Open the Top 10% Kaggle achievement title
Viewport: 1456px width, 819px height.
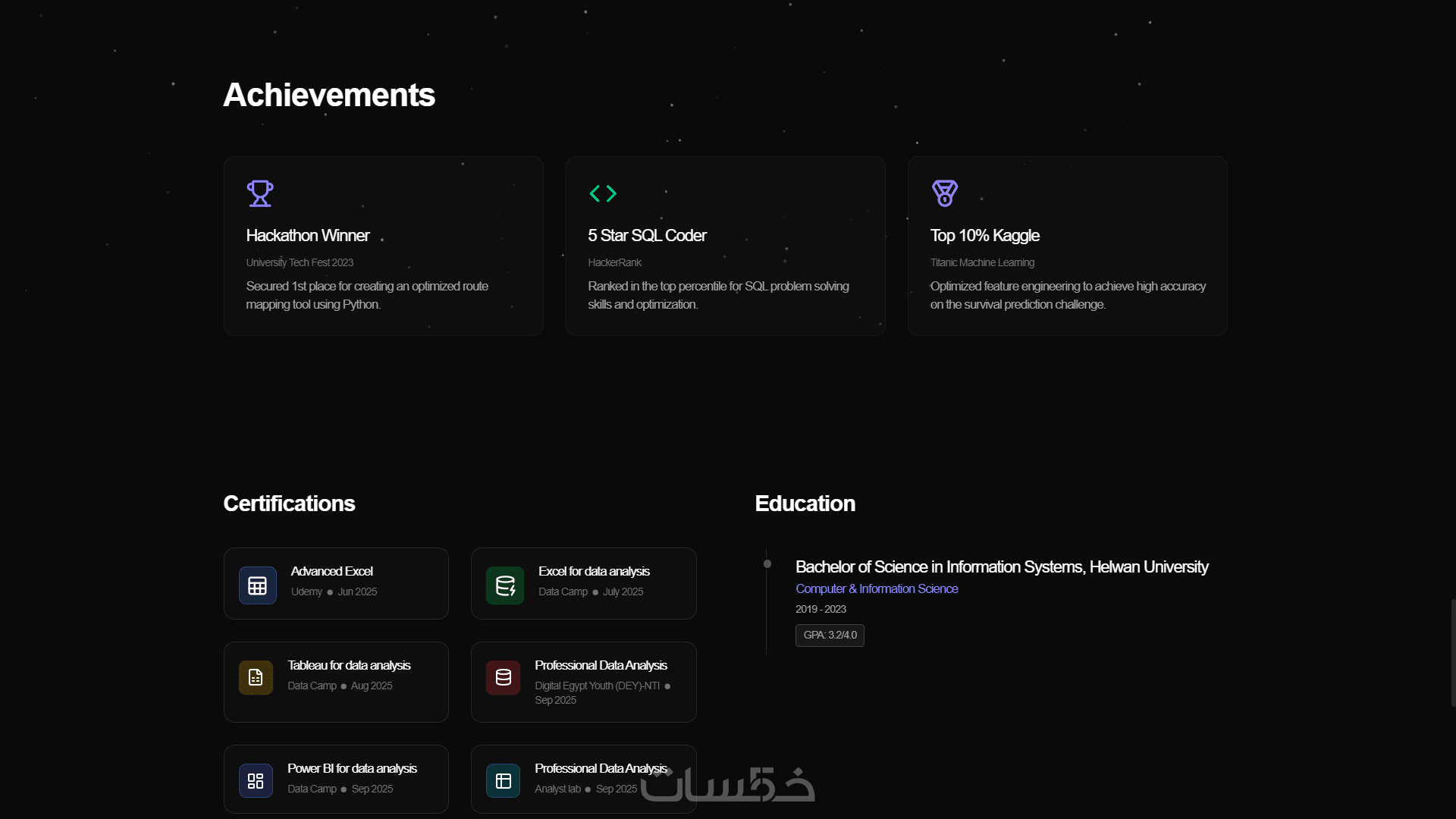pos(984,236)
